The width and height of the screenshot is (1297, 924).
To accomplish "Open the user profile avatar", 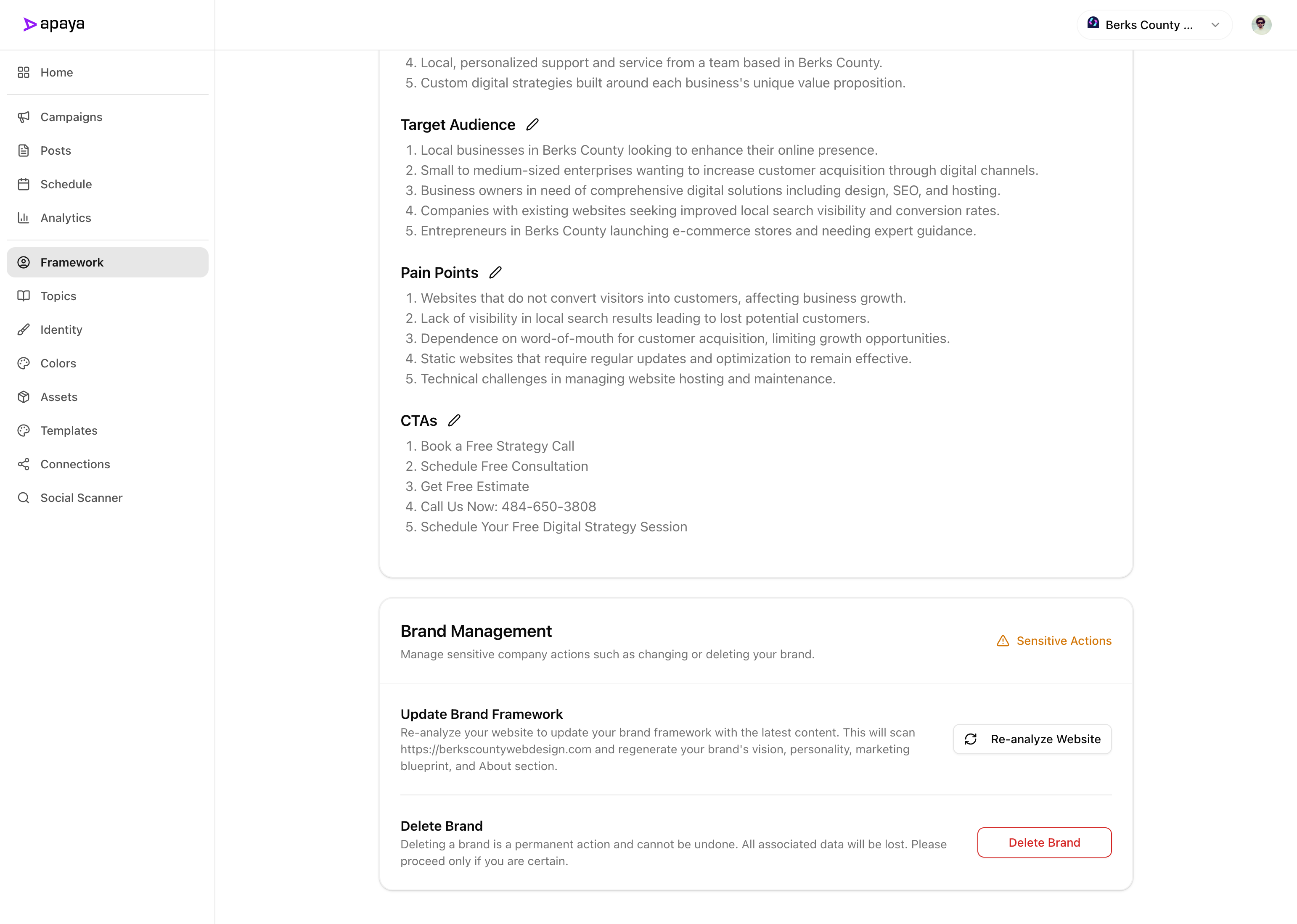I will point(1260,24).
